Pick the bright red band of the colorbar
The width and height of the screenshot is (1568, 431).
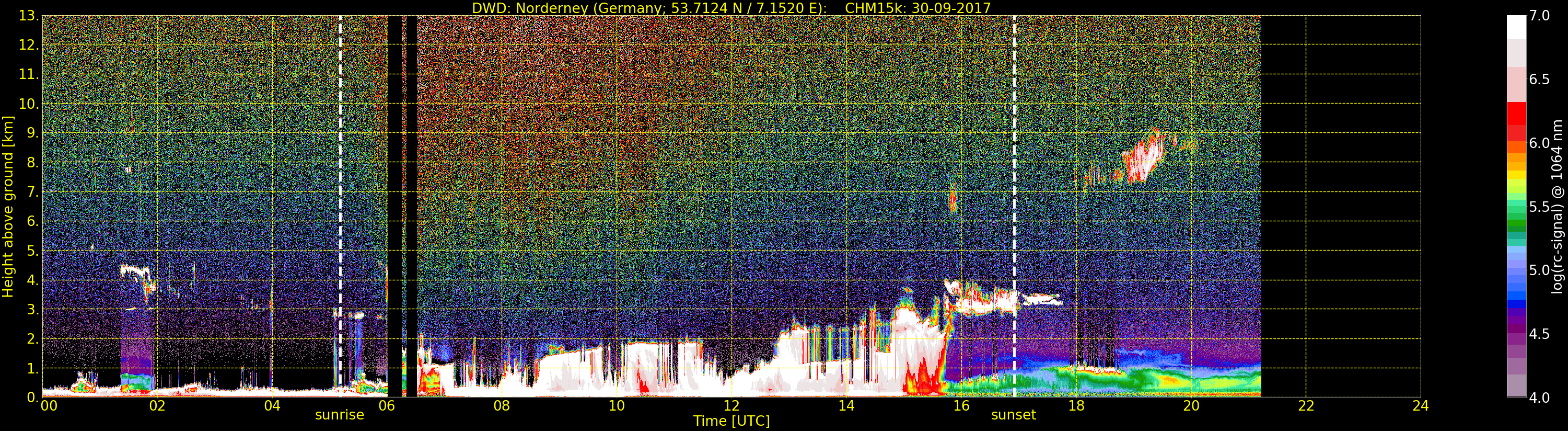[x=1516, y=114]
